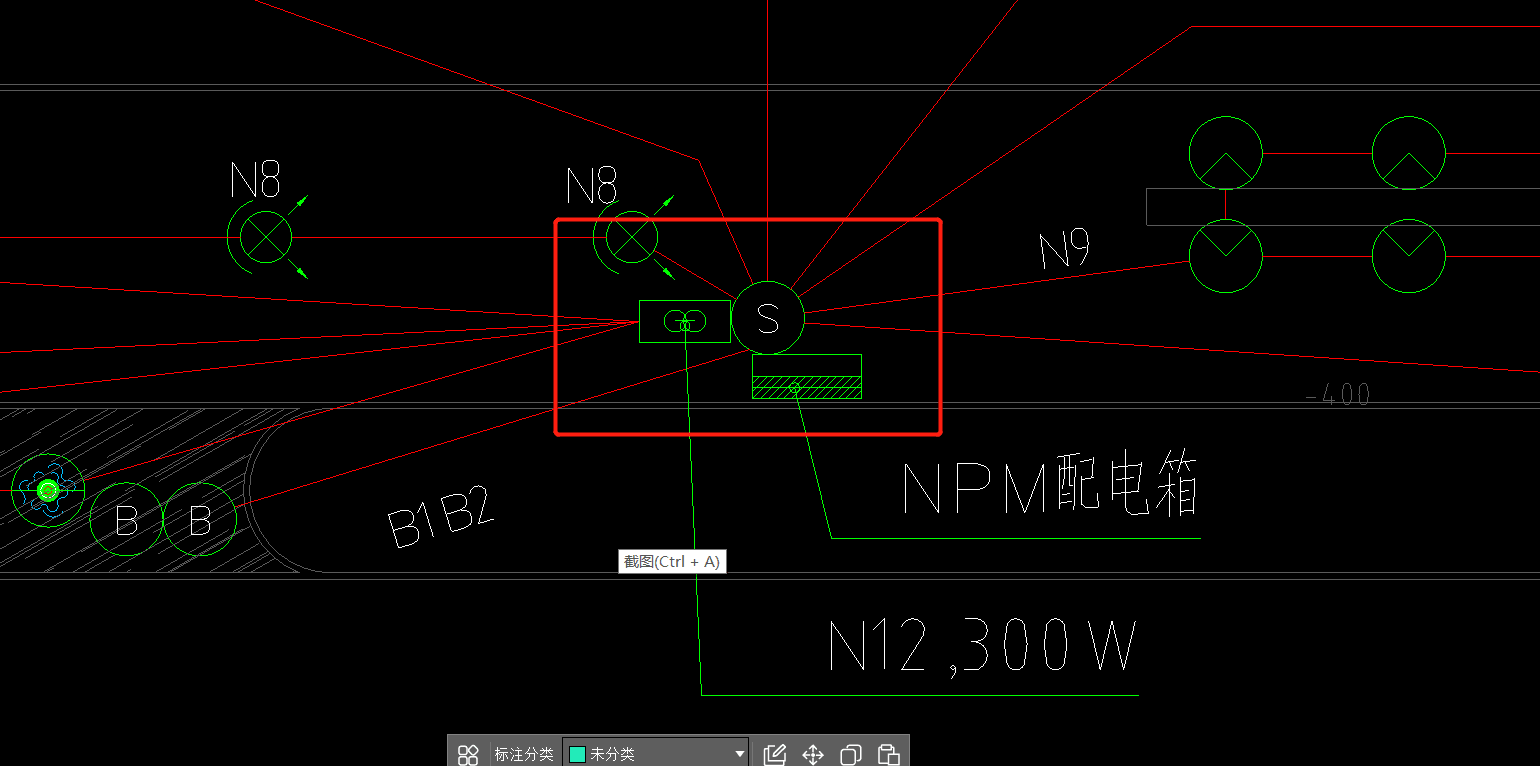The width and height of the screenshot is (1540, 766).
Task: Click the N9 circuit label
Action: click(x=1064, y=250)
